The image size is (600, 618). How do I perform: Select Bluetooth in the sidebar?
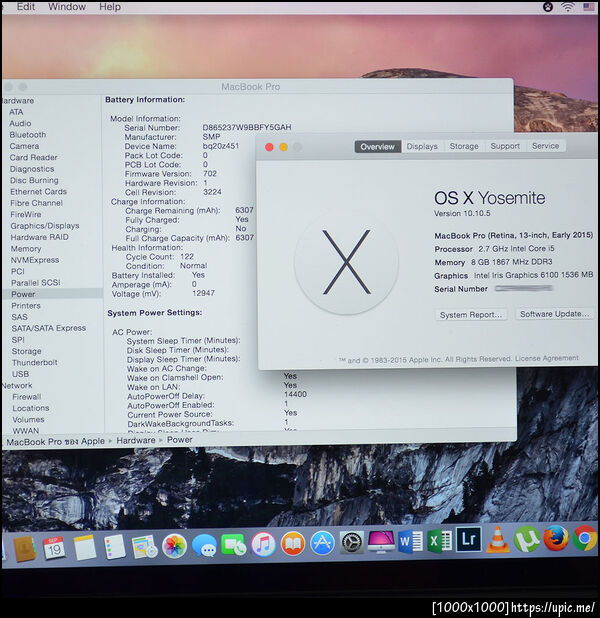click(28, 135)
